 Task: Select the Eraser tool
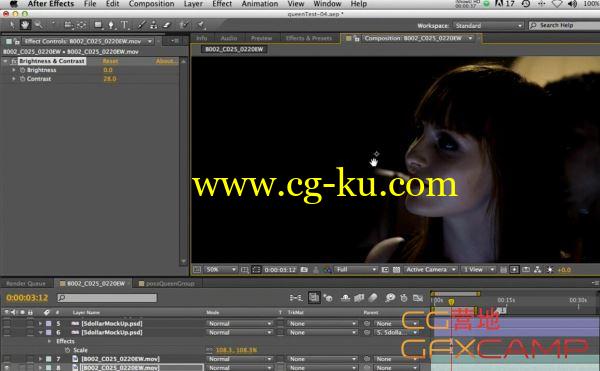click(x=166, y=25)
